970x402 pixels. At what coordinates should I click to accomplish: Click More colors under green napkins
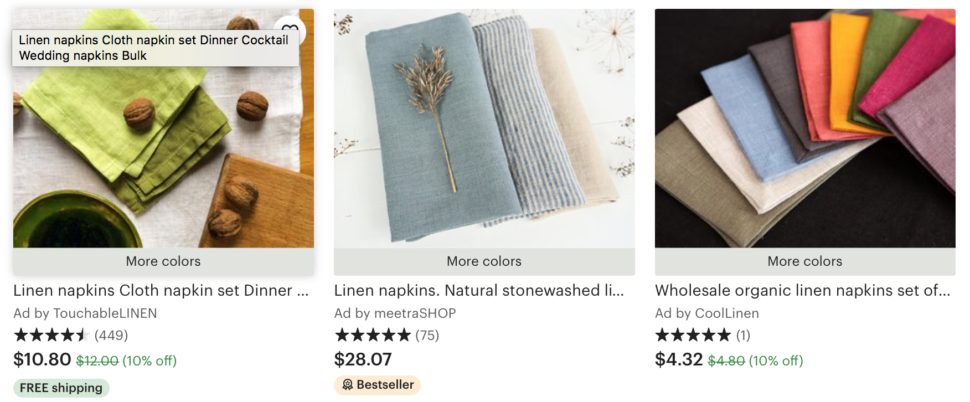(x=163, y=261)
